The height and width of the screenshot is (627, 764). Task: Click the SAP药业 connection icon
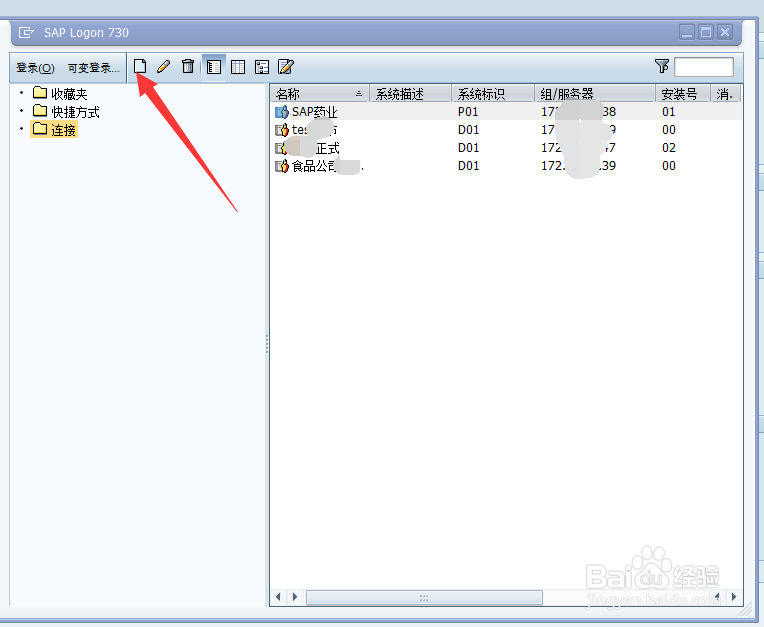pos(282,112)
